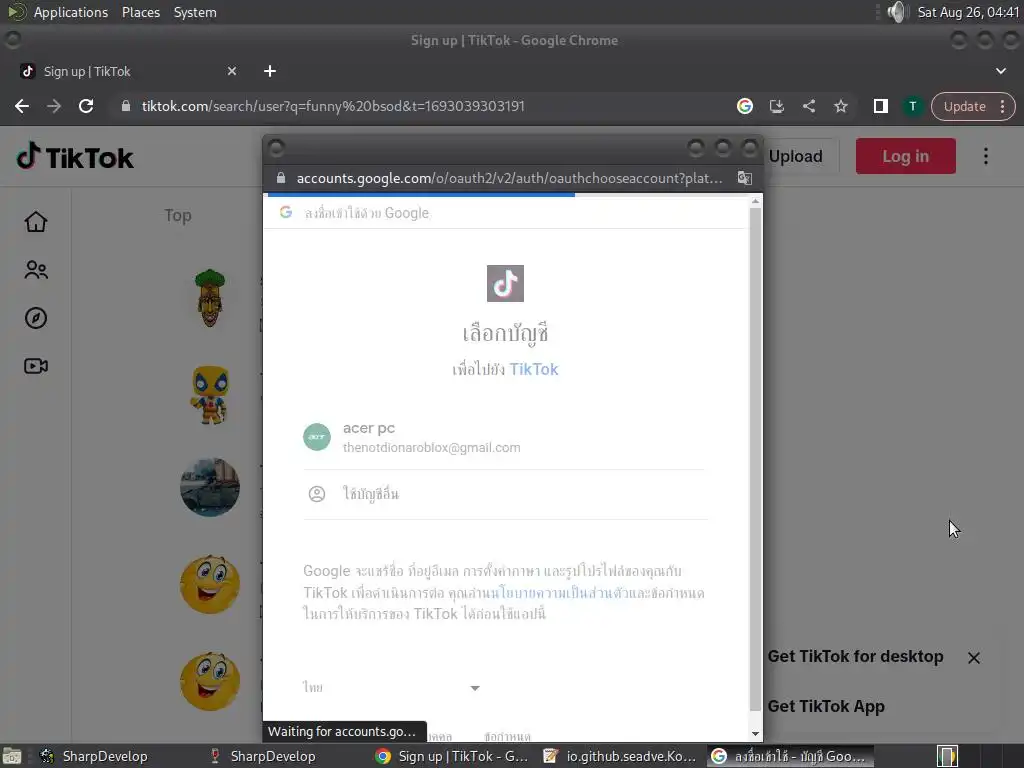1024x768 pixels.
Task: Click the Chrome forward arrow
Action: [54, 106]
